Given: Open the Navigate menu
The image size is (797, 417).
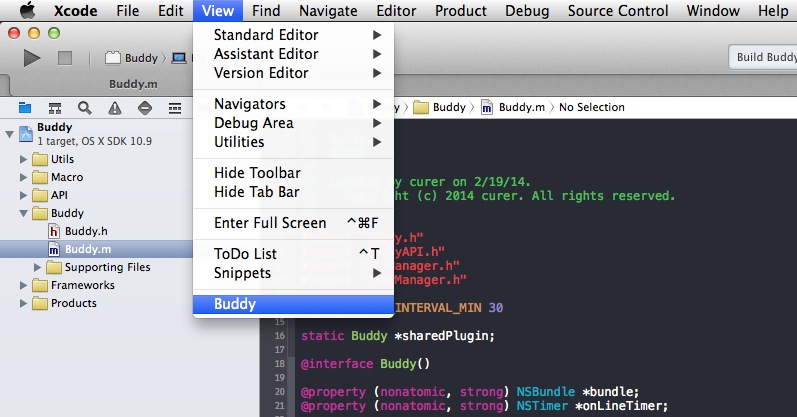Looking at the screenshot, I should coord(328,11).
